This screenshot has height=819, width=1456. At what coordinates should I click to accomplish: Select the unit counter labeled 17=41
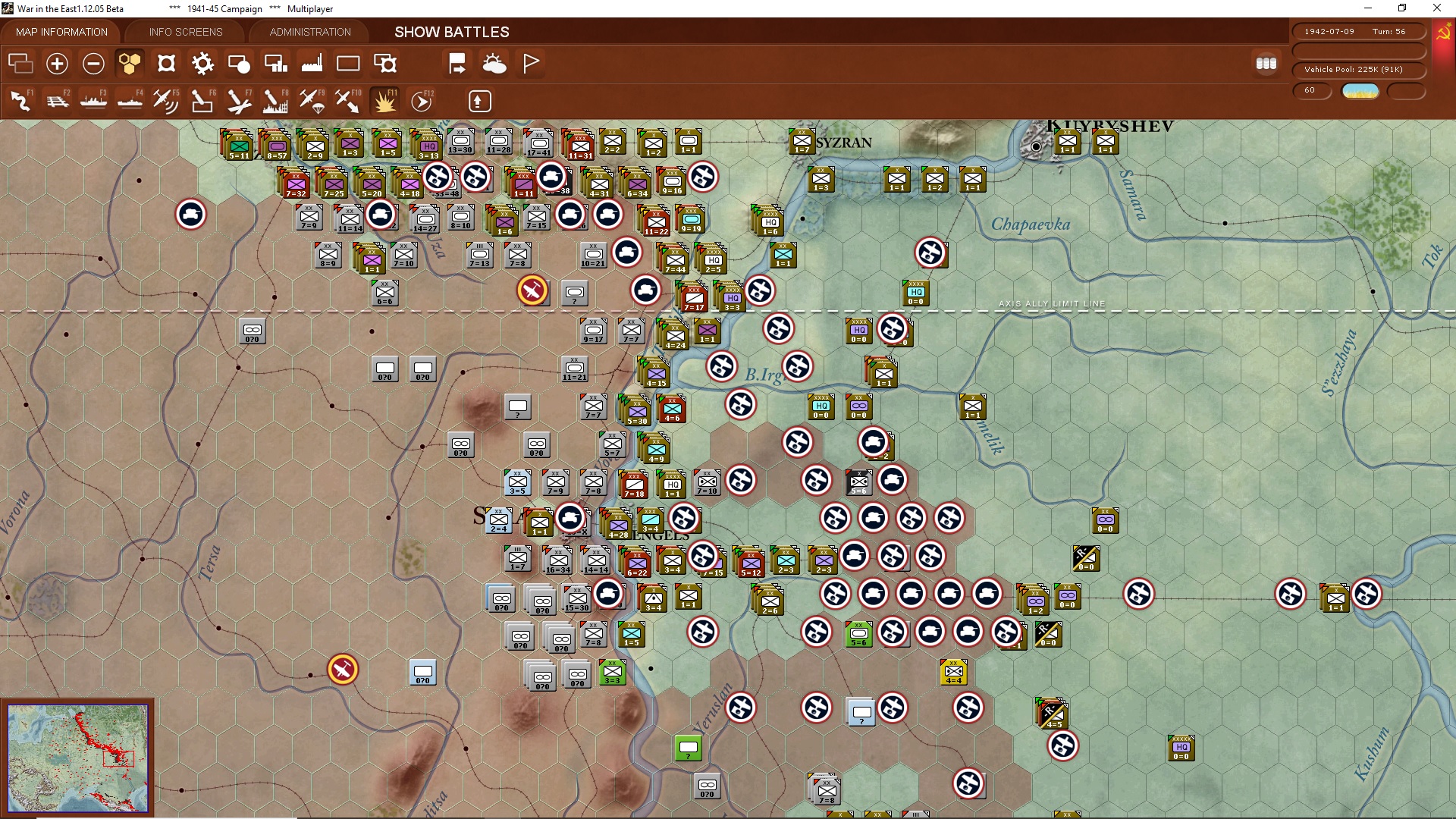click(x=539, y=143)
